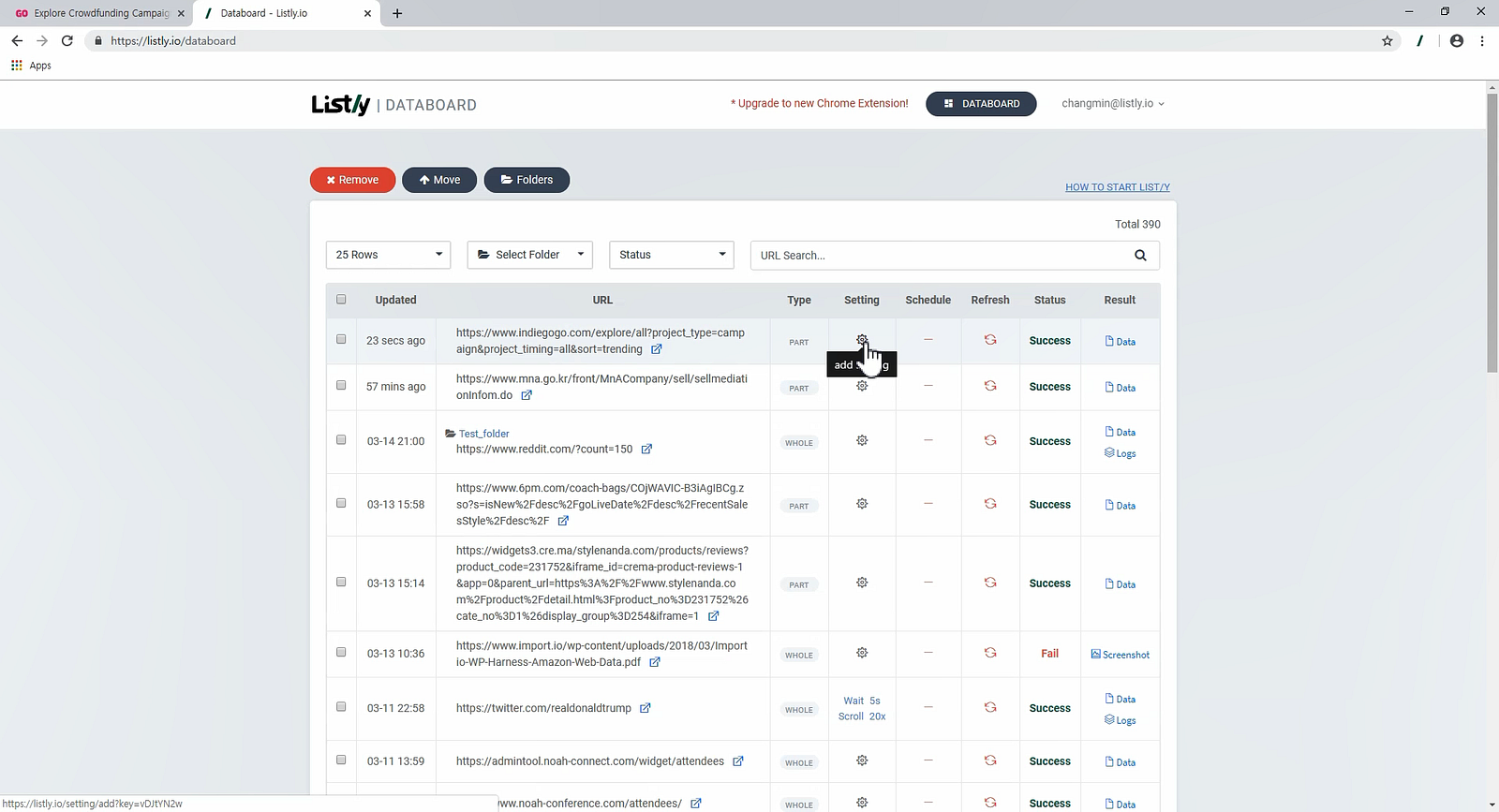Open a new browser tab
The width and height of the screenshot is (1499, 812).
pos(397,13)
